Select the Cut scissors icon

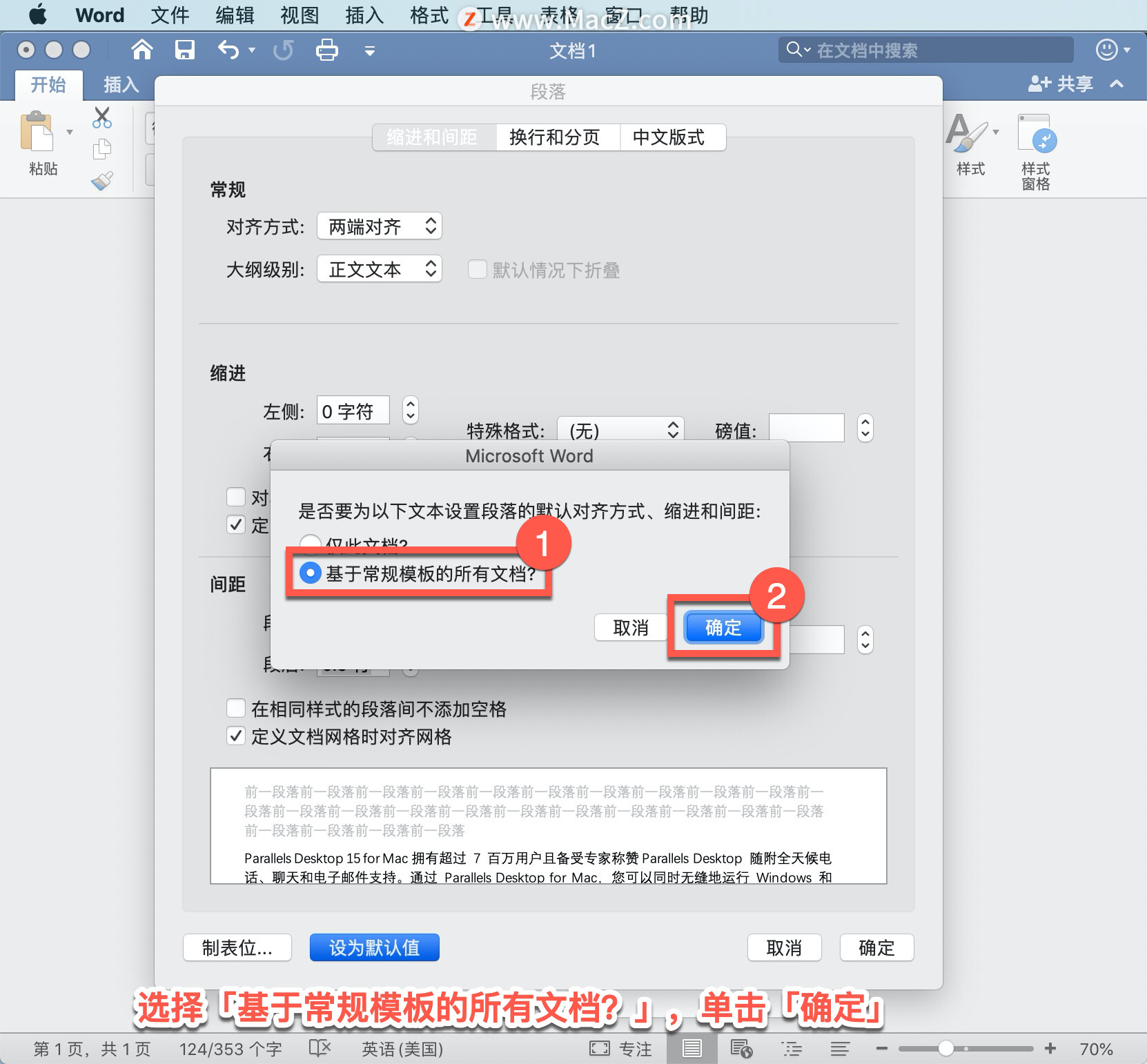point(101,117)
